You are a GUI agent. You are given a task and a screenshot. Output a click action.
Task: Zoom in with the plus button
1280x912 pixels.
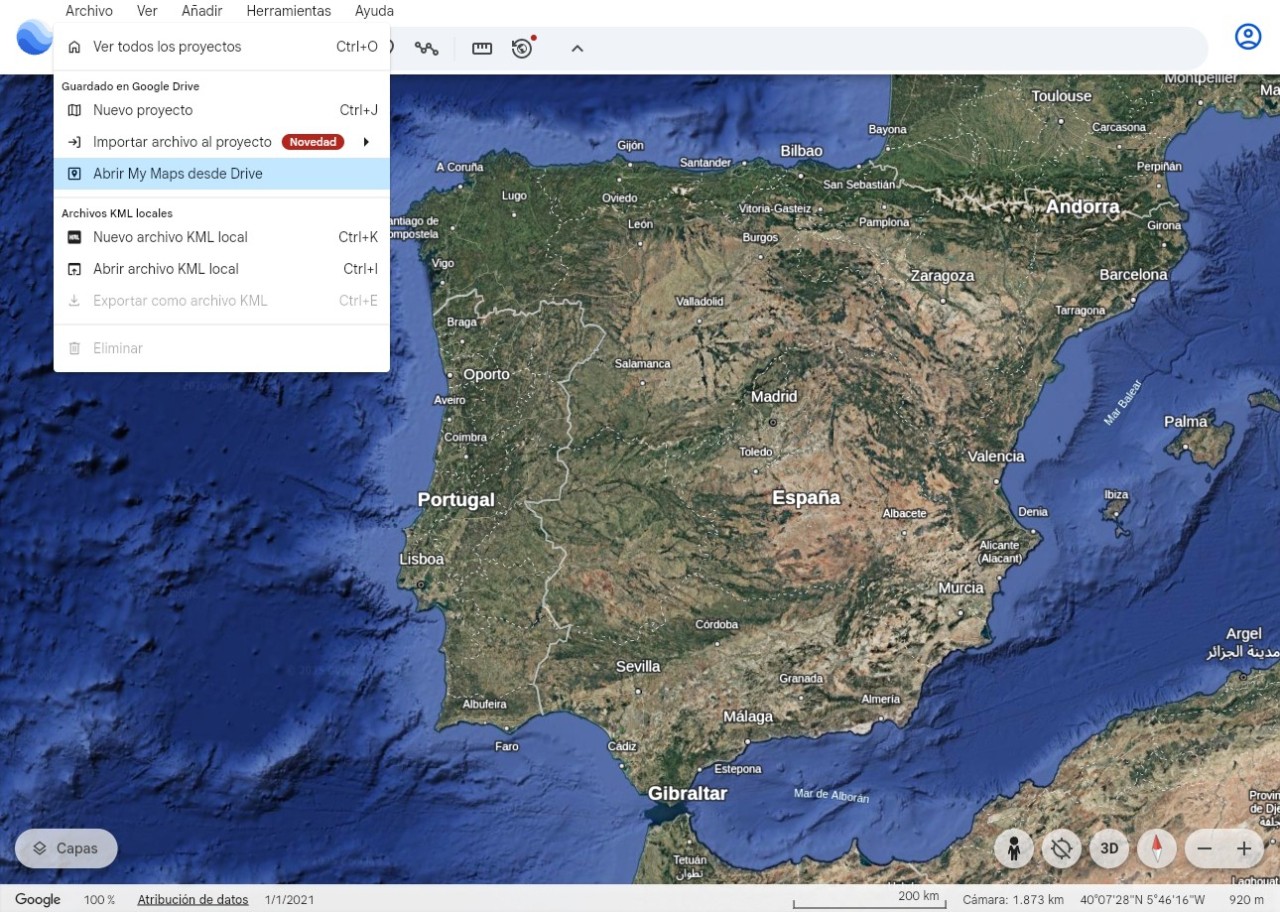1244,849
